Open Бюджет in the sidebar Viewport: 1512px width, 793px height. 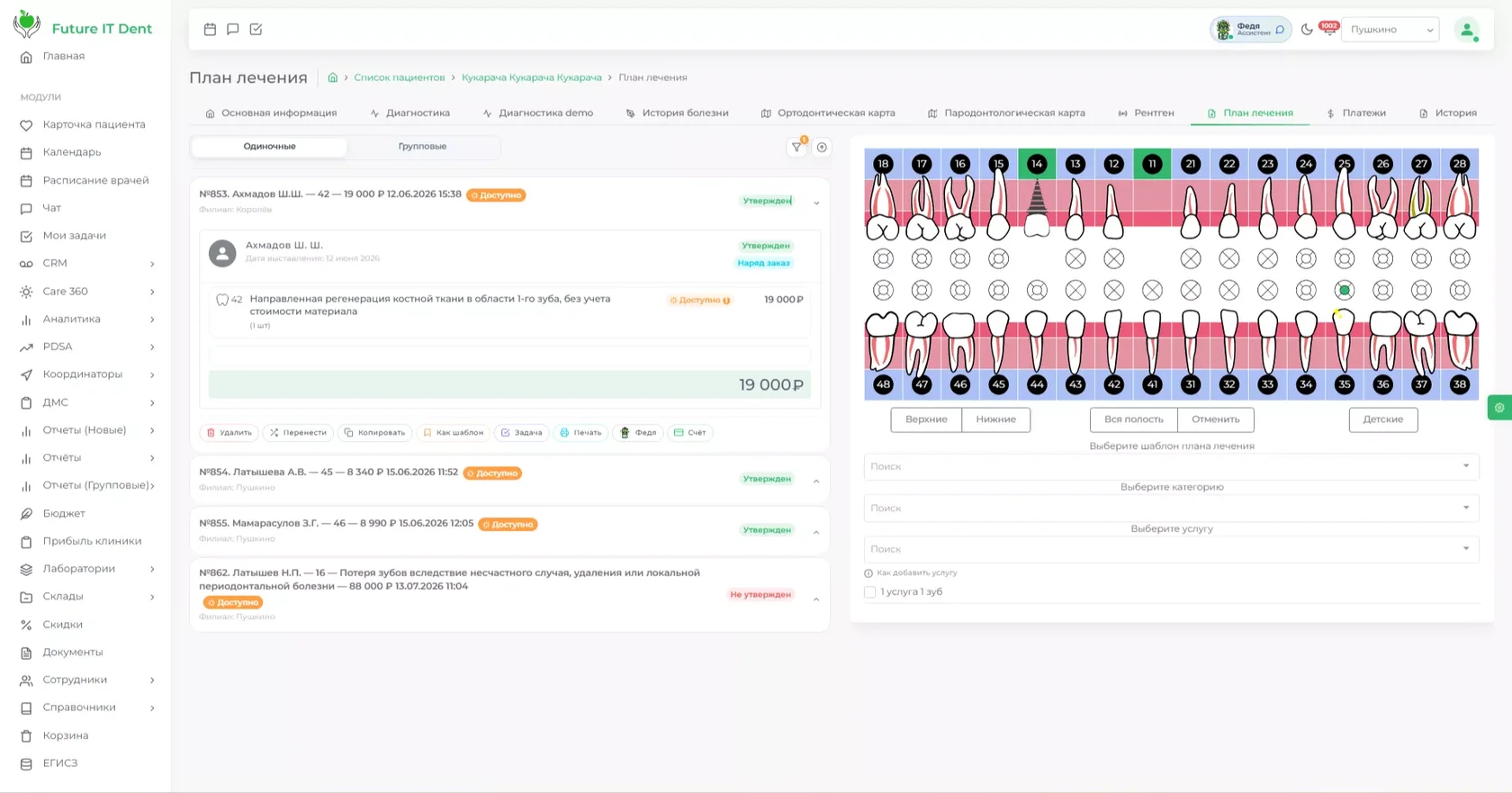click(x=64, y=514)
